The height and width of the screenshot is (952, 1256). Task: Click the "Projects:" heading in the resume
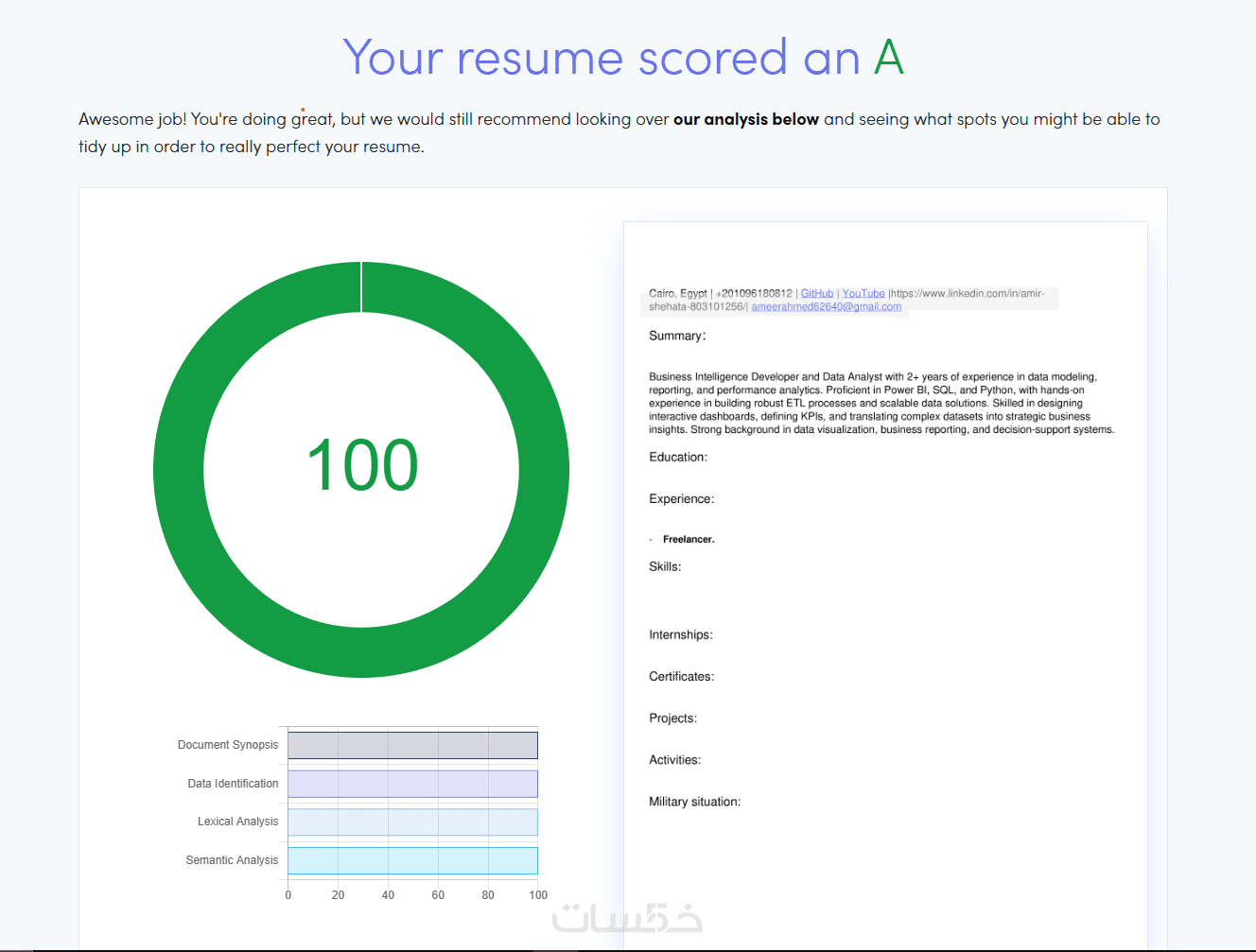(x=673, y=718)
